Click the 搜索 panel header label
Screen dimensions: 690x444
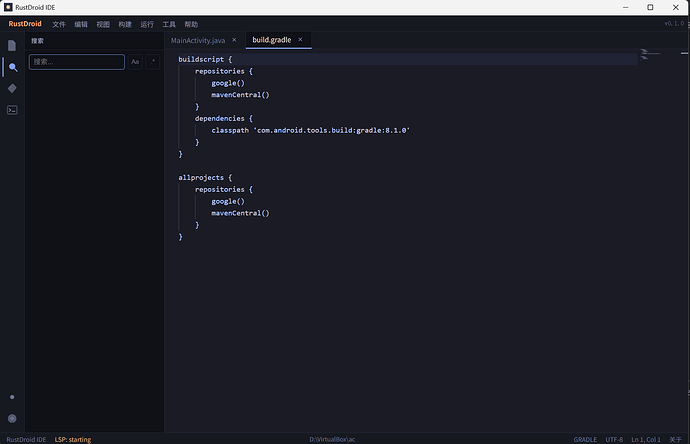click(x=37, y=41)
